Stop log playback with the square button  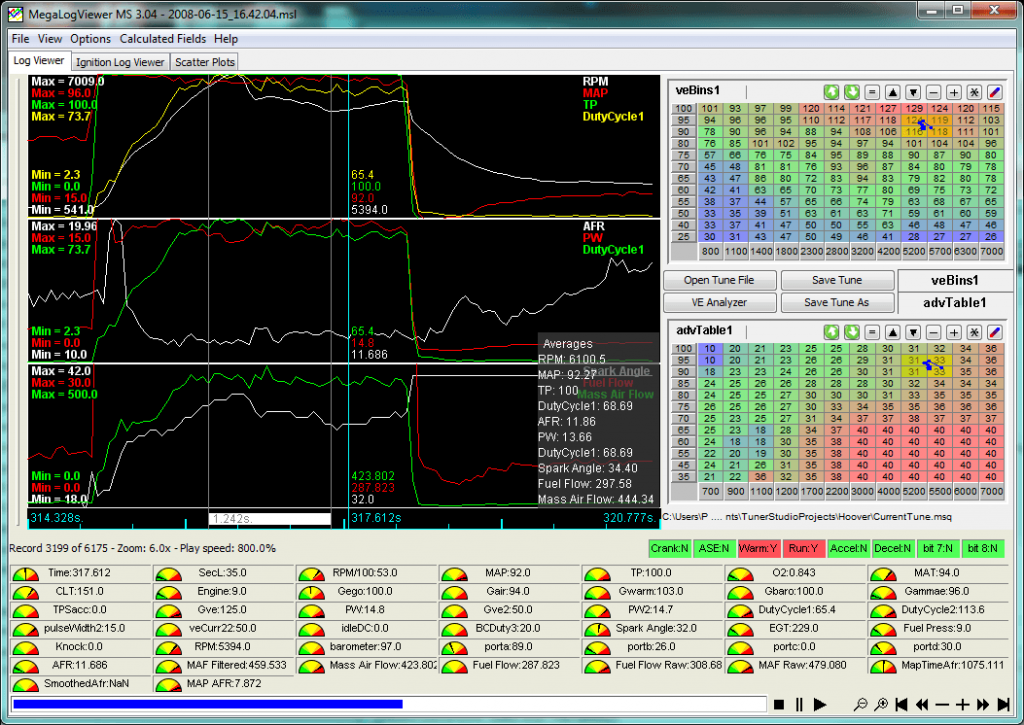pos(779,704)
